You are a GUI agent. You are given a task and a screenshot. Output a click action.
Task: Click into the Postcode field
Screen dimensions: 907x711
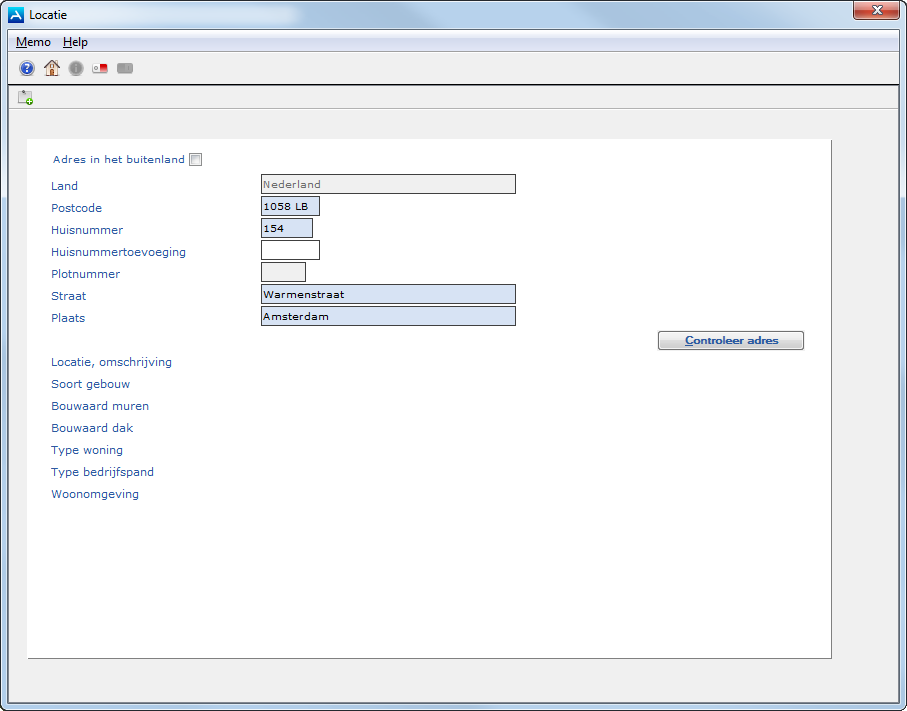click(290, 206)
